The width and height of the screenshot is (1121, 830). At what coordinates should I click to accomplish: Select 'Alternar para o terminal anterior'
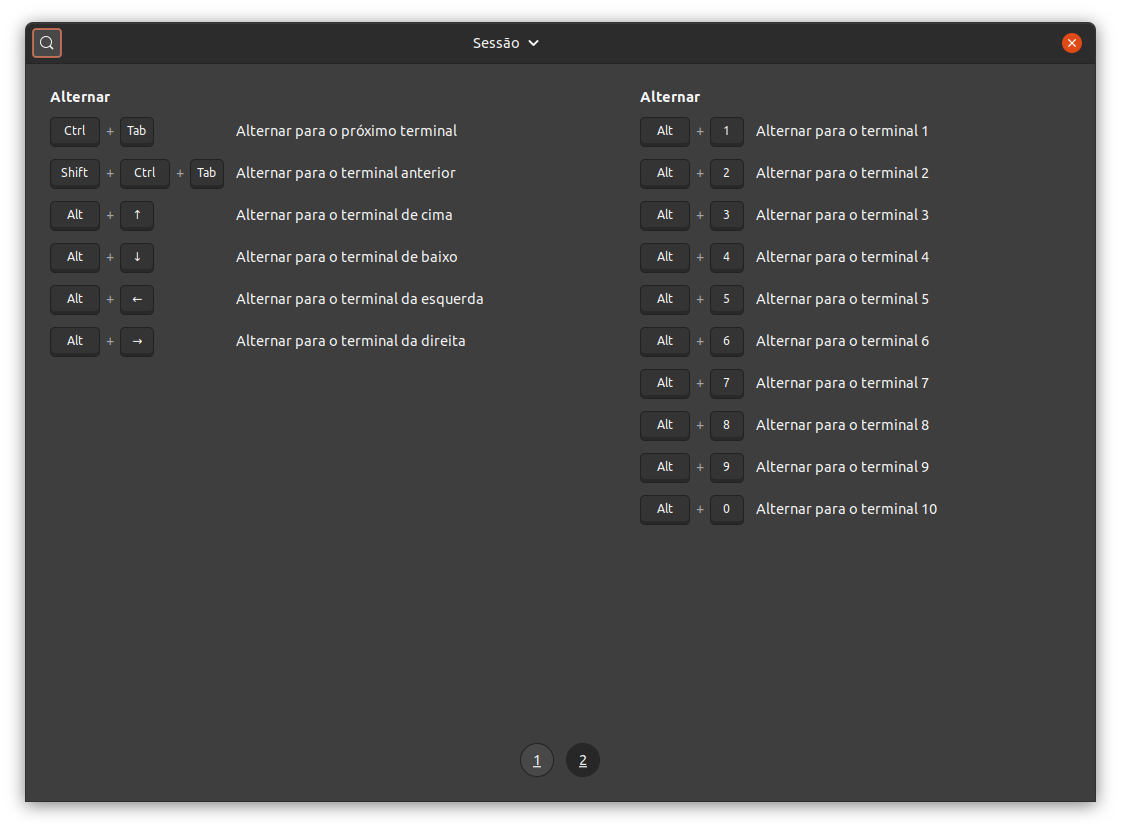[x=345, y=173]
